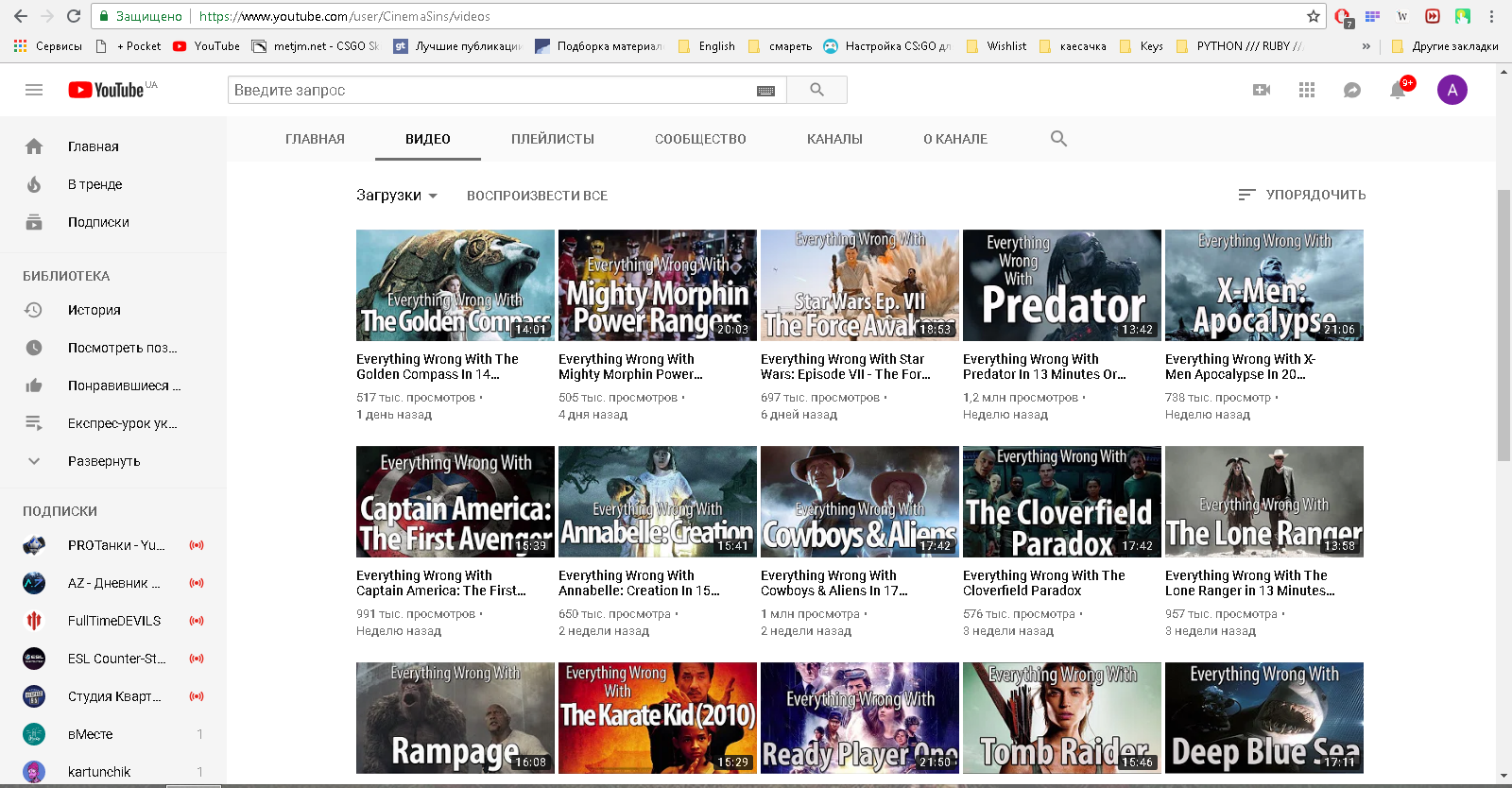This screenshot has width=1512, height=788.
Task: Open the on-screen keyboard in search box
Action: coord(765,91)
